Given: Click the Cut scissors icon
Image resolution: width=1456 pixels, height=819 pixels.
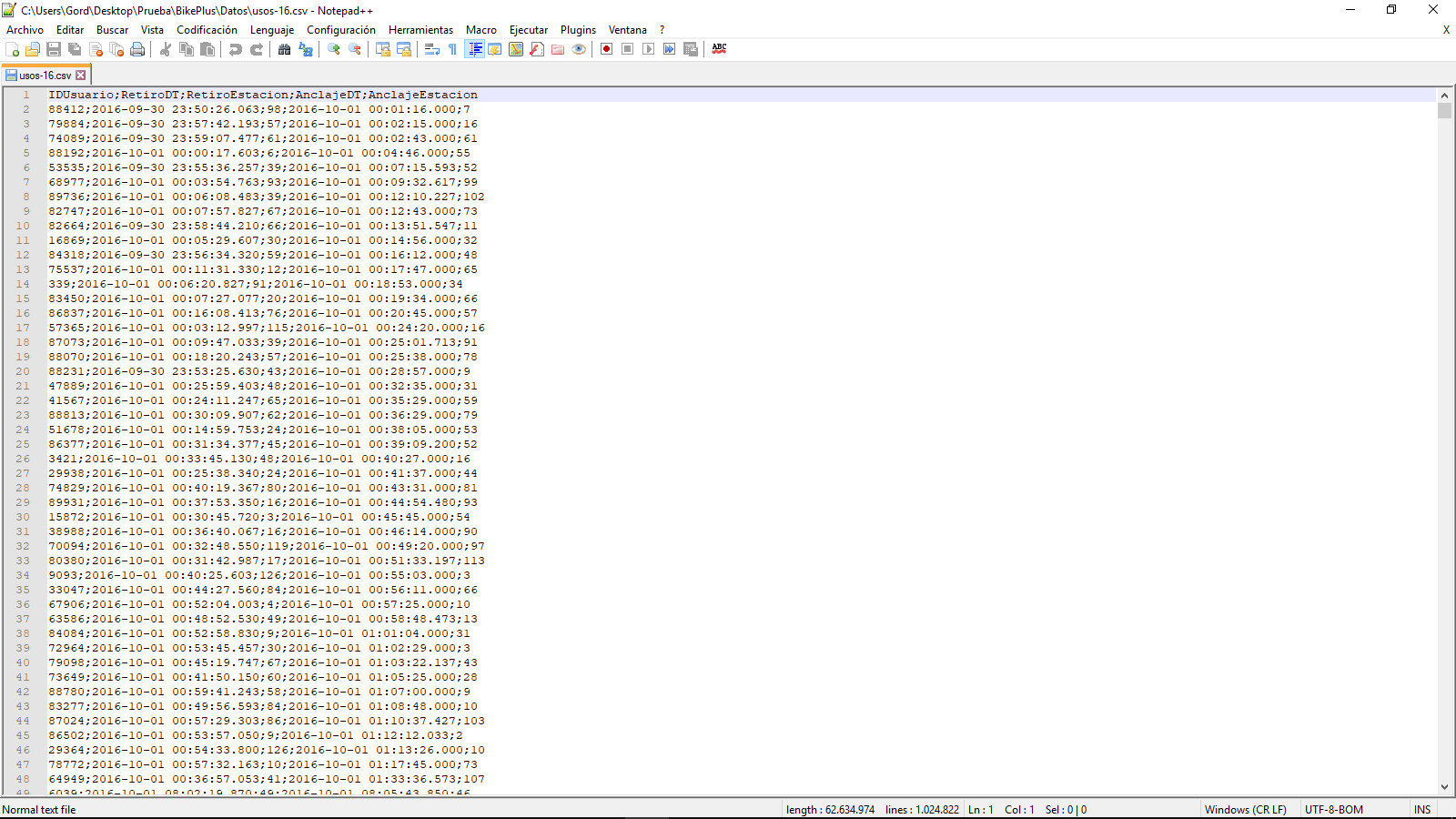Looking at the screenshot, I should pos(166,49).
